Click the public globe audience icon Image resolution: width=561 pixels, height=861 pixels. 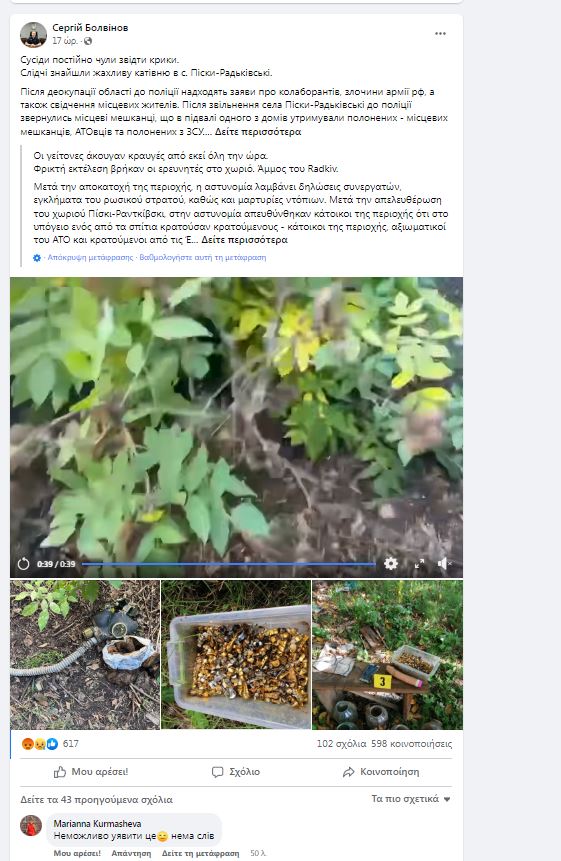coord(87,41)
